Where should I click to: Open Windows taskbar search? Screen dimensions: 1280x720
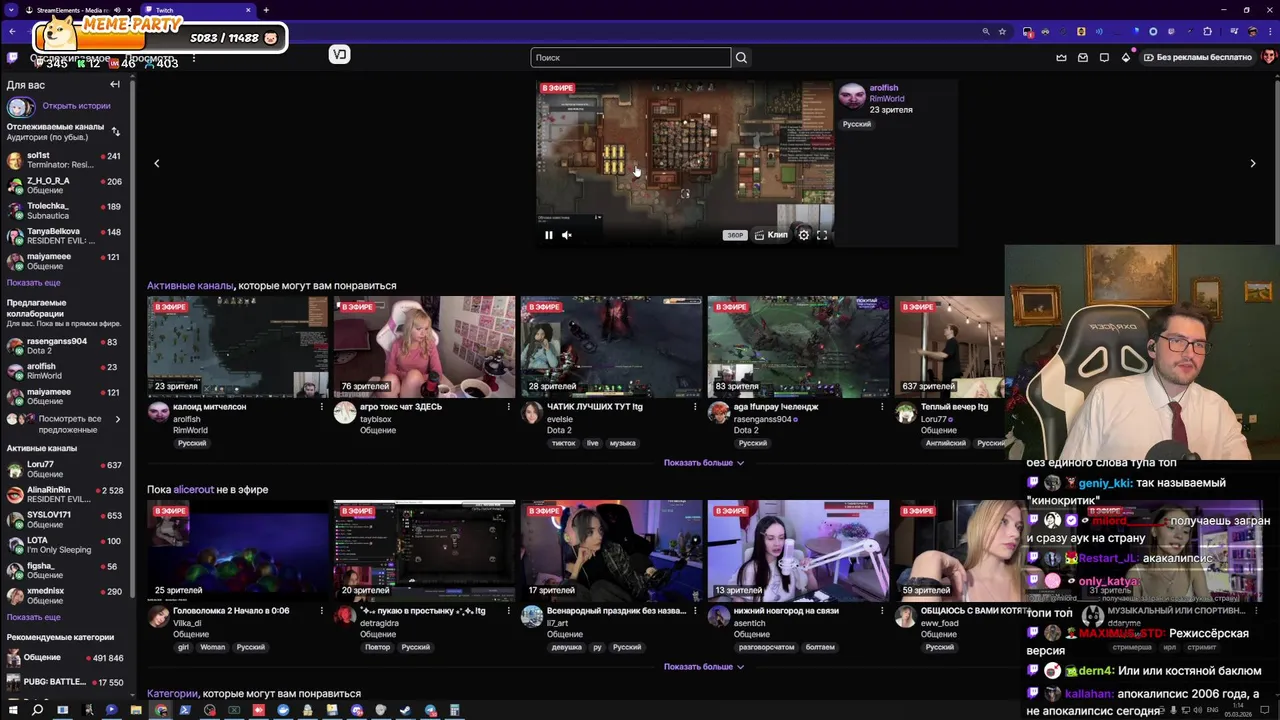[38, 710]
